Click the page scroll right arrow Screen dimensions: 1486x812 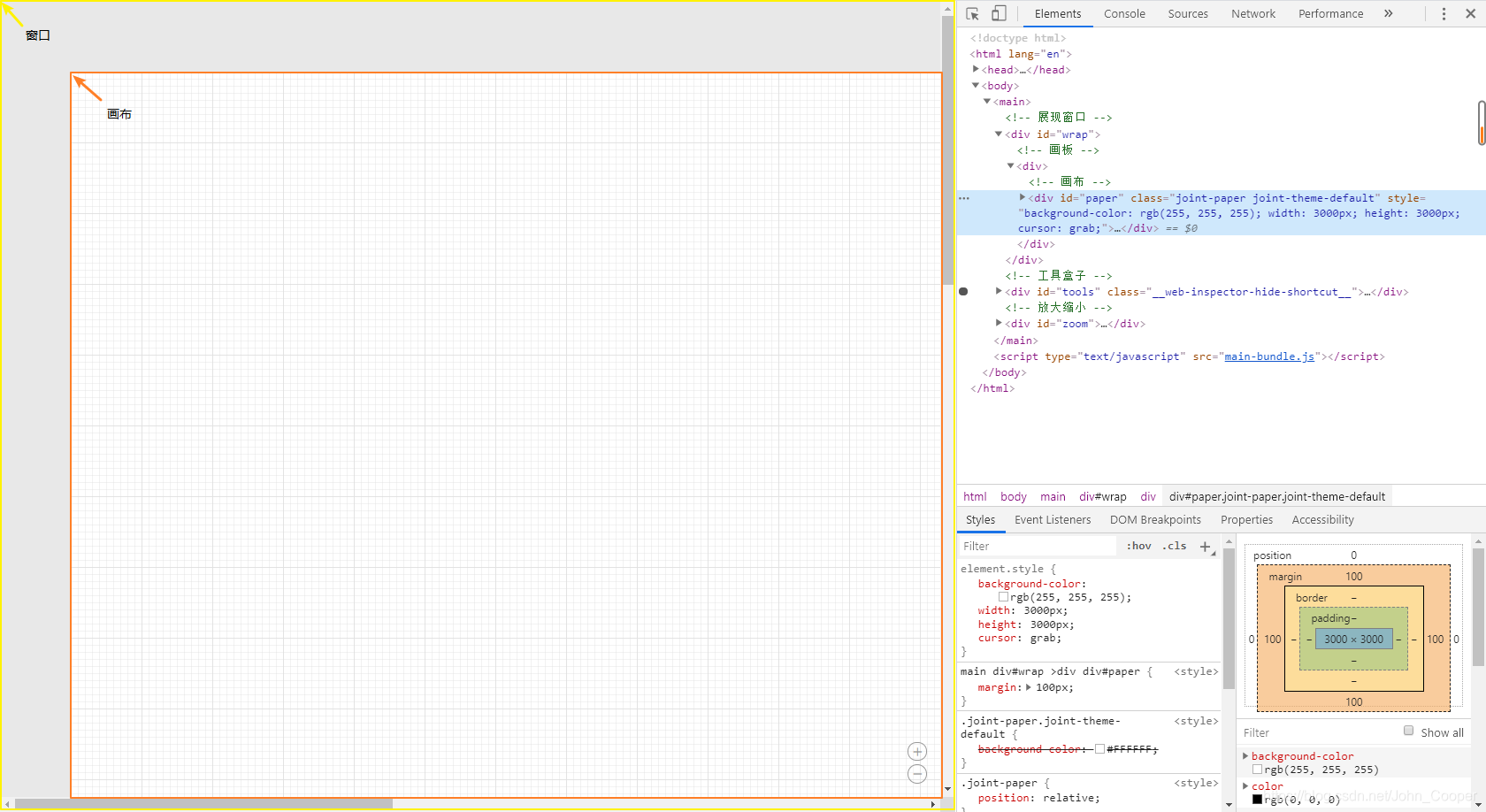coord(933,804)
